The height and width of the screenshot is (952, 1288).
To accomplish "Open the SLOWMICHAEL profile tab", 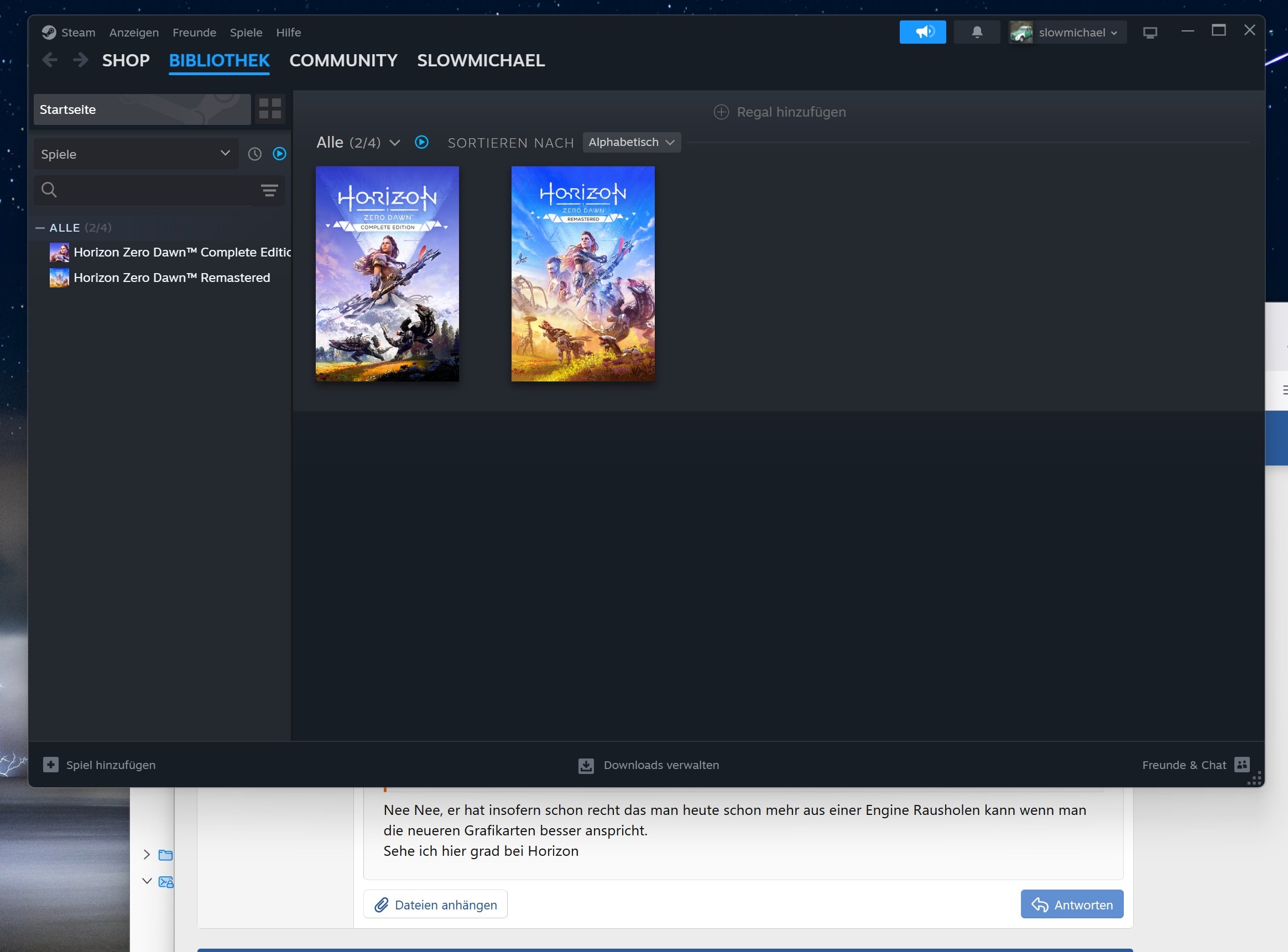I will coord(481,60).
